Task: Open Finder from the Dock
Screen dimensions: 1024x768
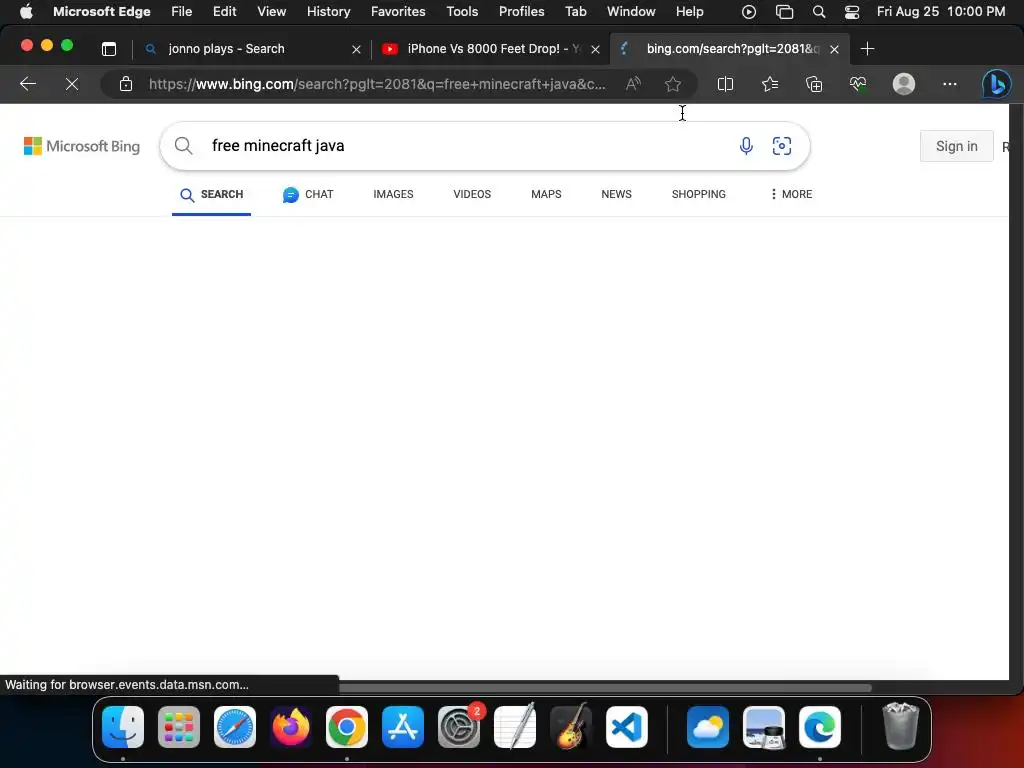Action: point(123,727)
